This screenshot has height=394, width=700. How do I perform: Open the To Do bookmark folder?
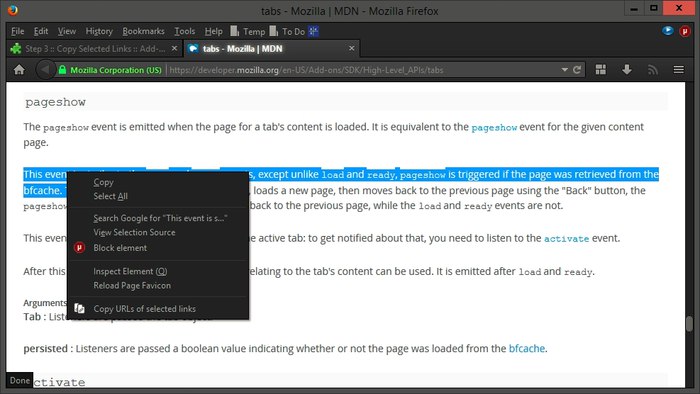tap(287, 31)
